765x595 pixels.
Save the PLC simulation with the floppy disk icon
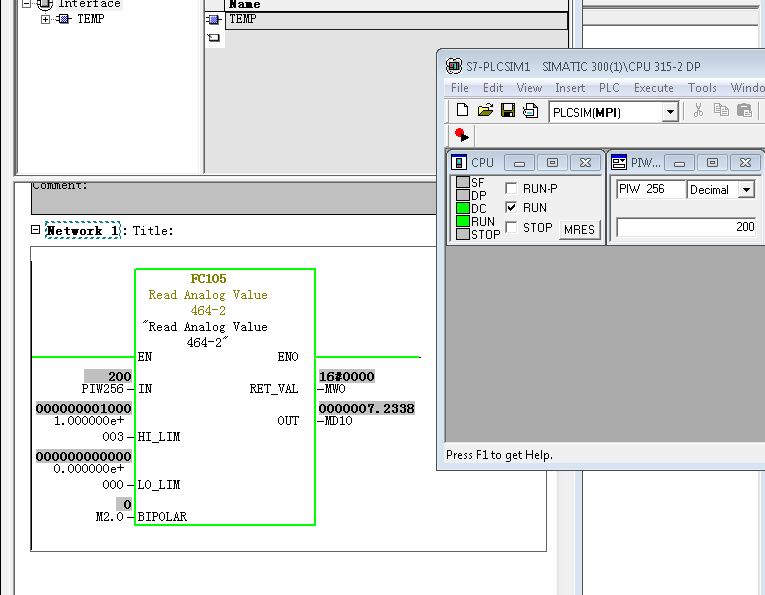pyautogui.click(x=508, y=111)
